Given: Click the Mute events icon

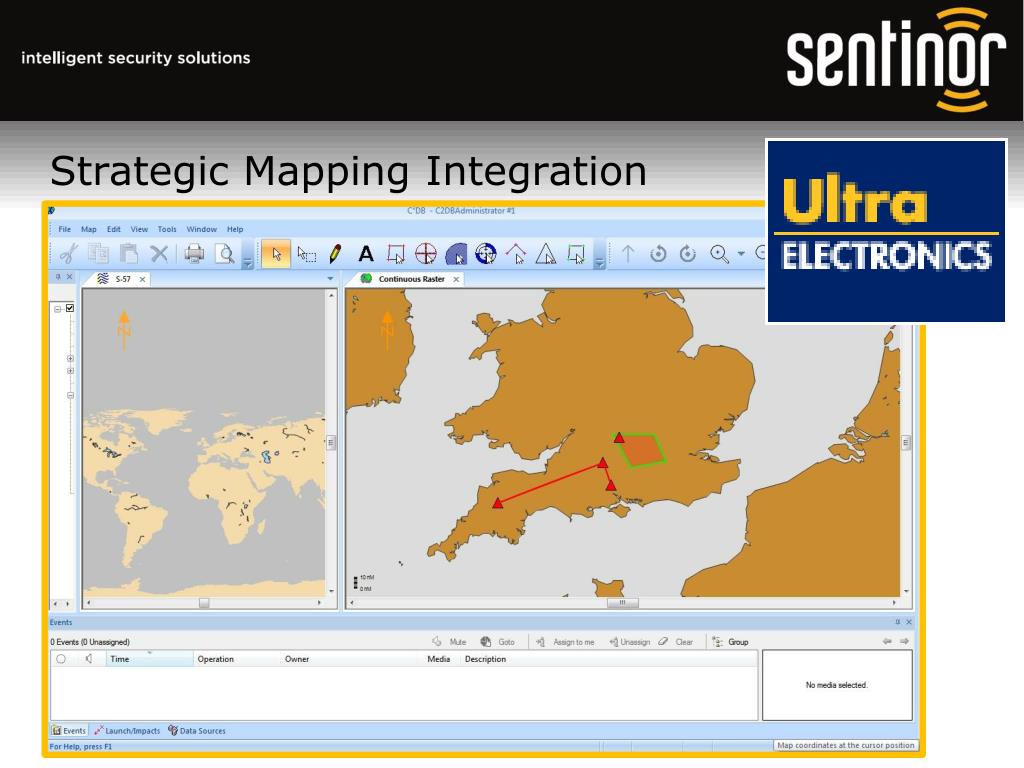Looking at the screenshot, I should point(437,642).
